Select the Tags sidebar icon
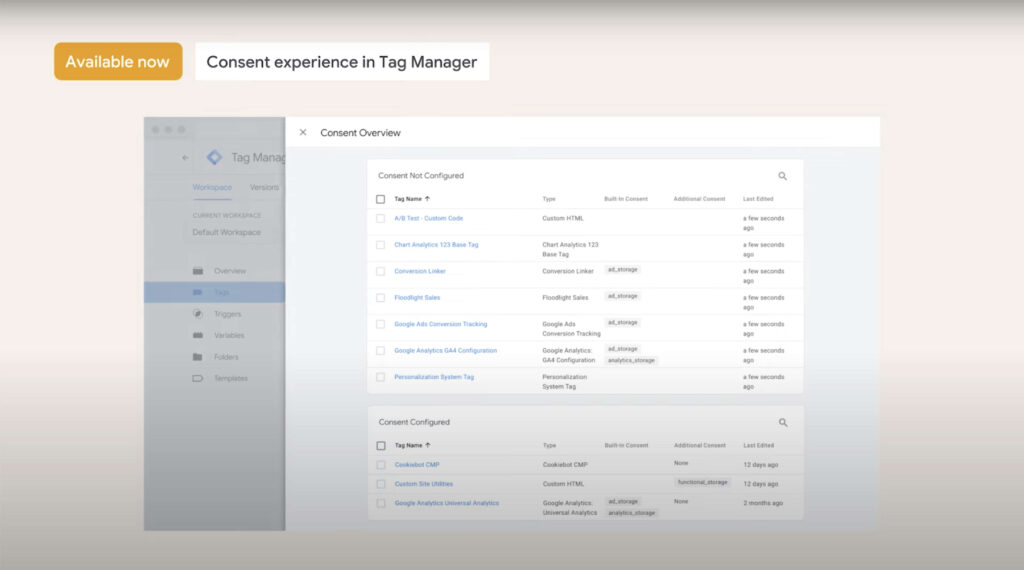Screen dimensions: 1024x570 coord(198,293)
